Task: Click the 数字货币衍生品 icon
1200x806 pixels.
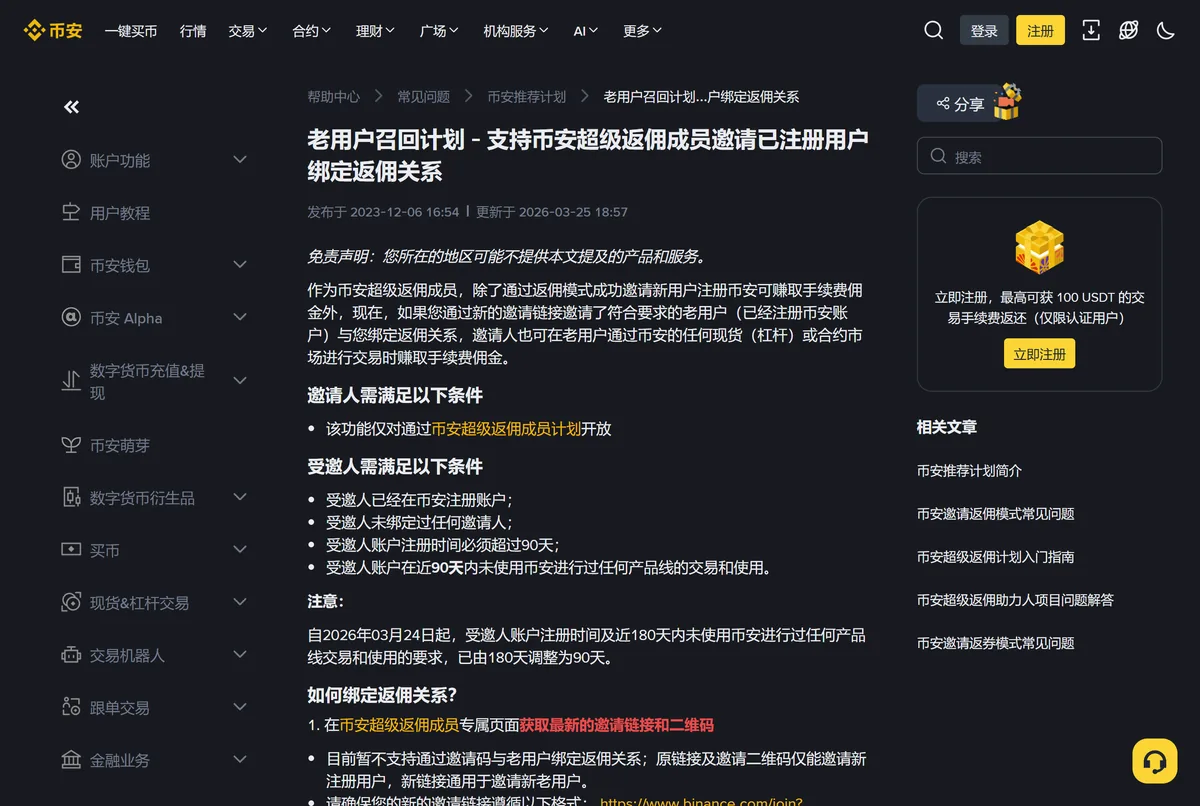Action: tap(71, 497)
